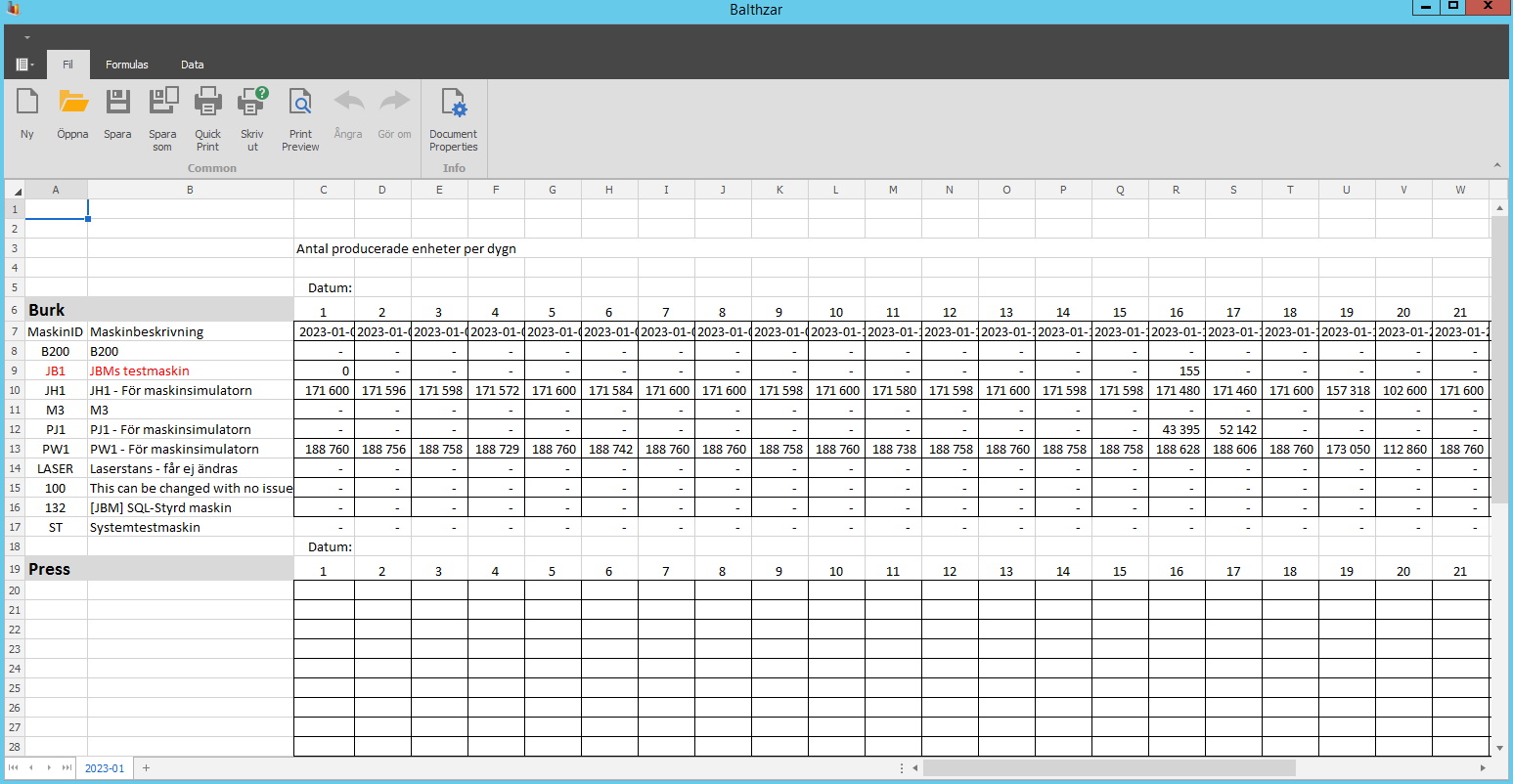The image size is (1513, 784).
Task: Create a new document with Ny
Action: pos(26,112)
